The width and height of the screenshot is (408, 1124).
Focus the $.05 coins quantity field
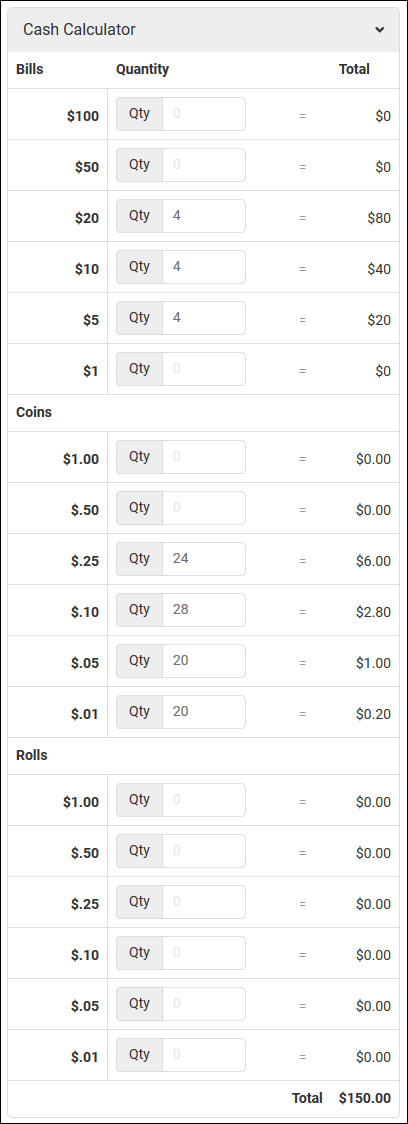(204, 660)
